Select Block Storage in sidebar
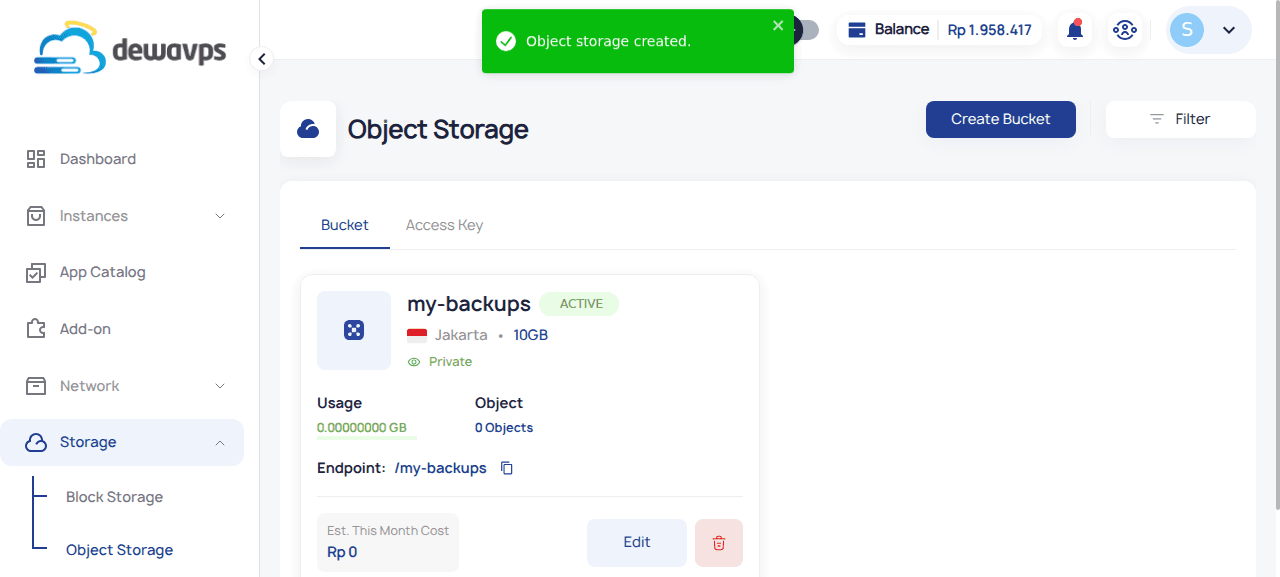The height and width of the screenshot is (577, 1280). point(114,497)
